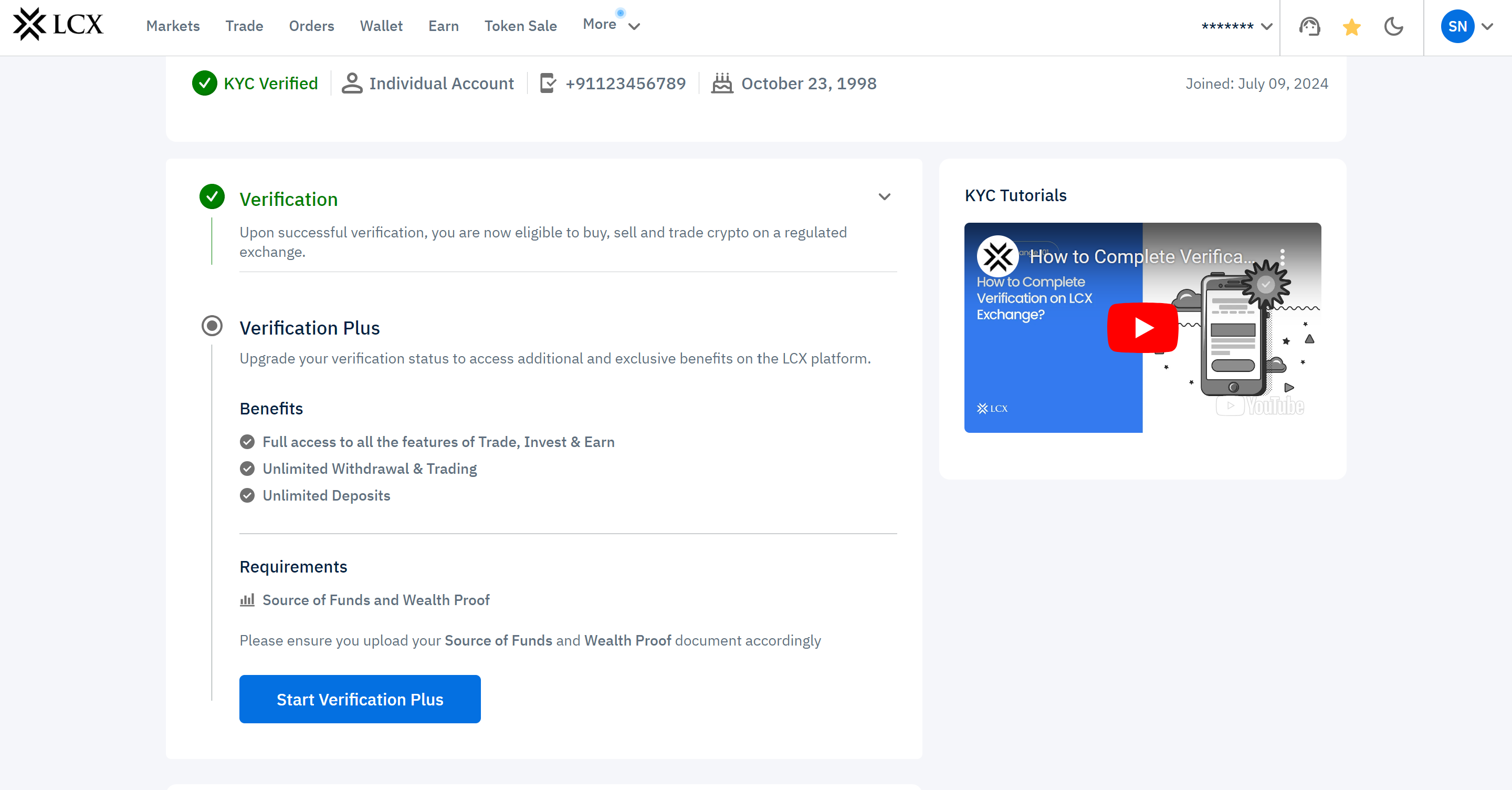Click the phone number verified icon
The image size is (1512, 790).
click(x=547, y=84)
